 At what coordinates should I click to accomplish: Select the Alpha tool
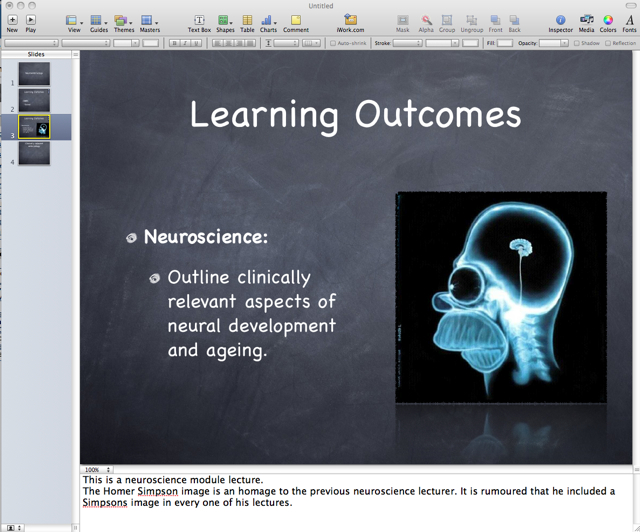426,23
